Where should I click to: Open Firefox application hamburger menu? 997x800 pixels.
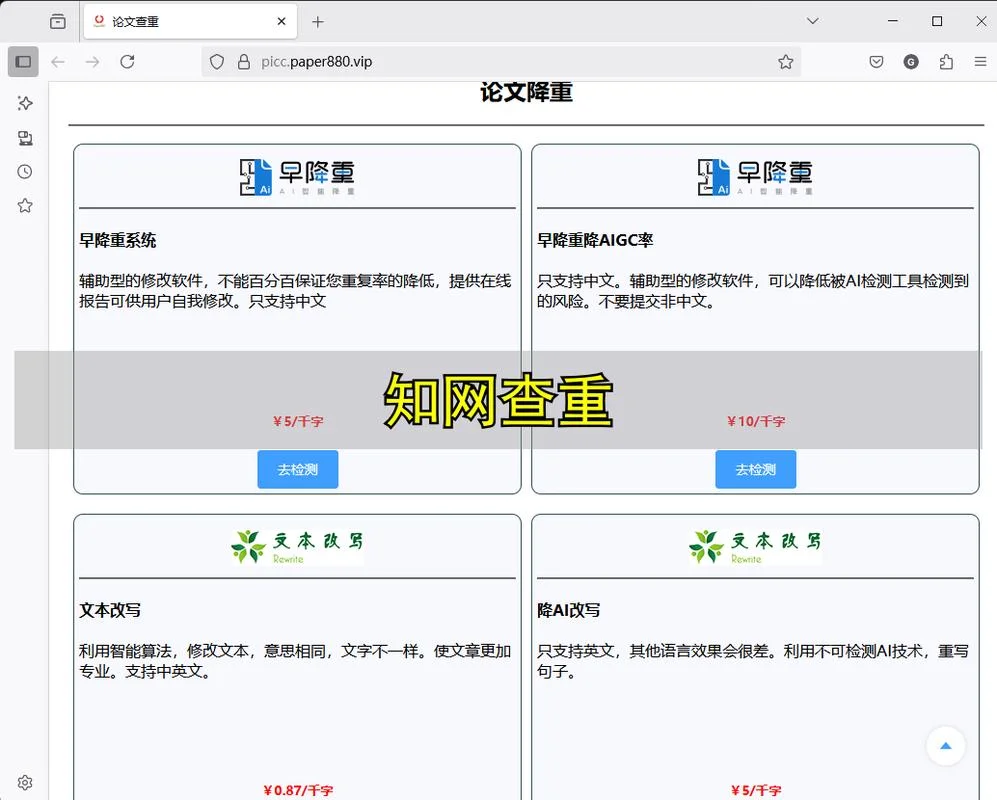click(x=980, y=62)
